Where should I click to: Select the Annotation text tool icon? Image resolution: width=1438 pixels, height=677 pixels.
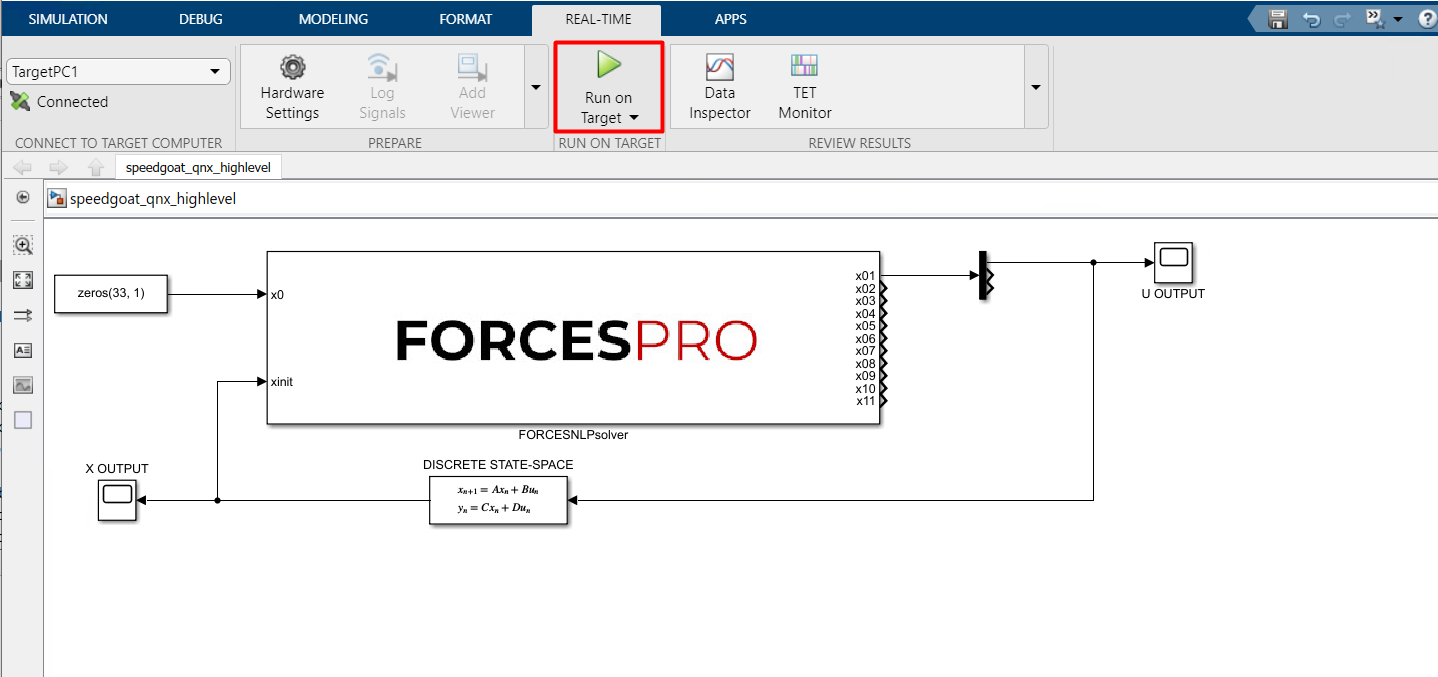(23, 350)
